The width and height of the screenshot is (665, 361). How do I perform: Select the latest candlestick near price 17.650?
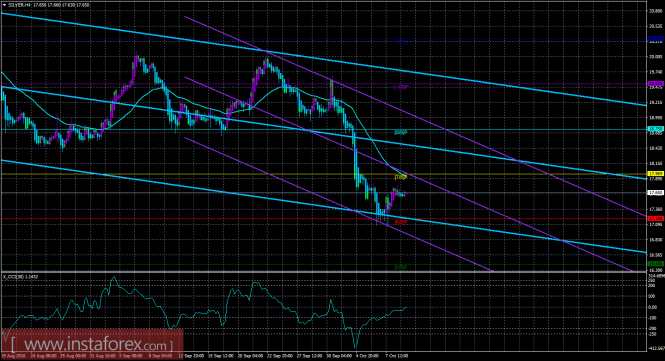(406, 193)
